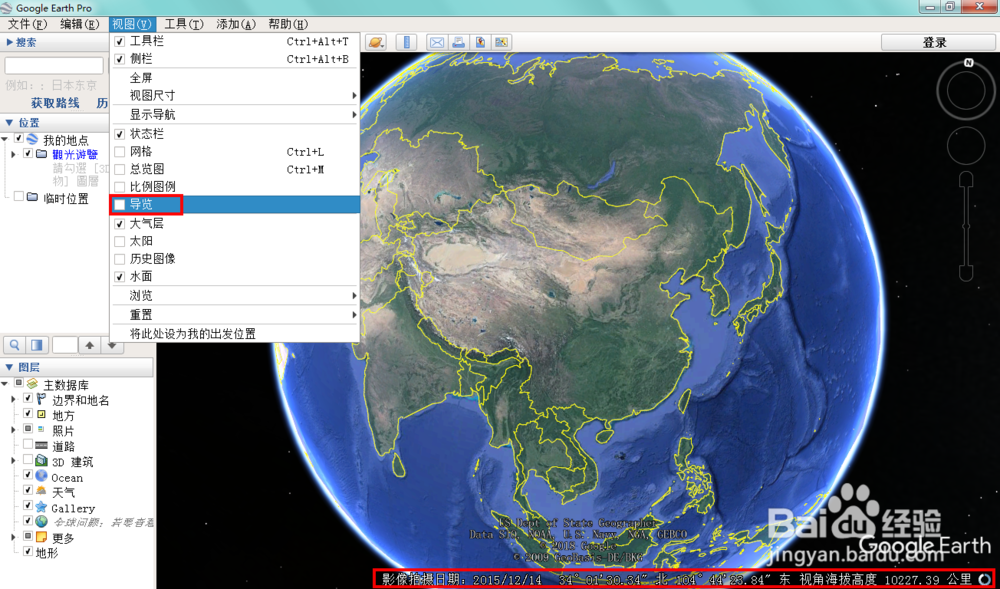Screen dimensions: 1000x589
Task: Enable 网格 in the View menu
Action: [x=235, y=152]
